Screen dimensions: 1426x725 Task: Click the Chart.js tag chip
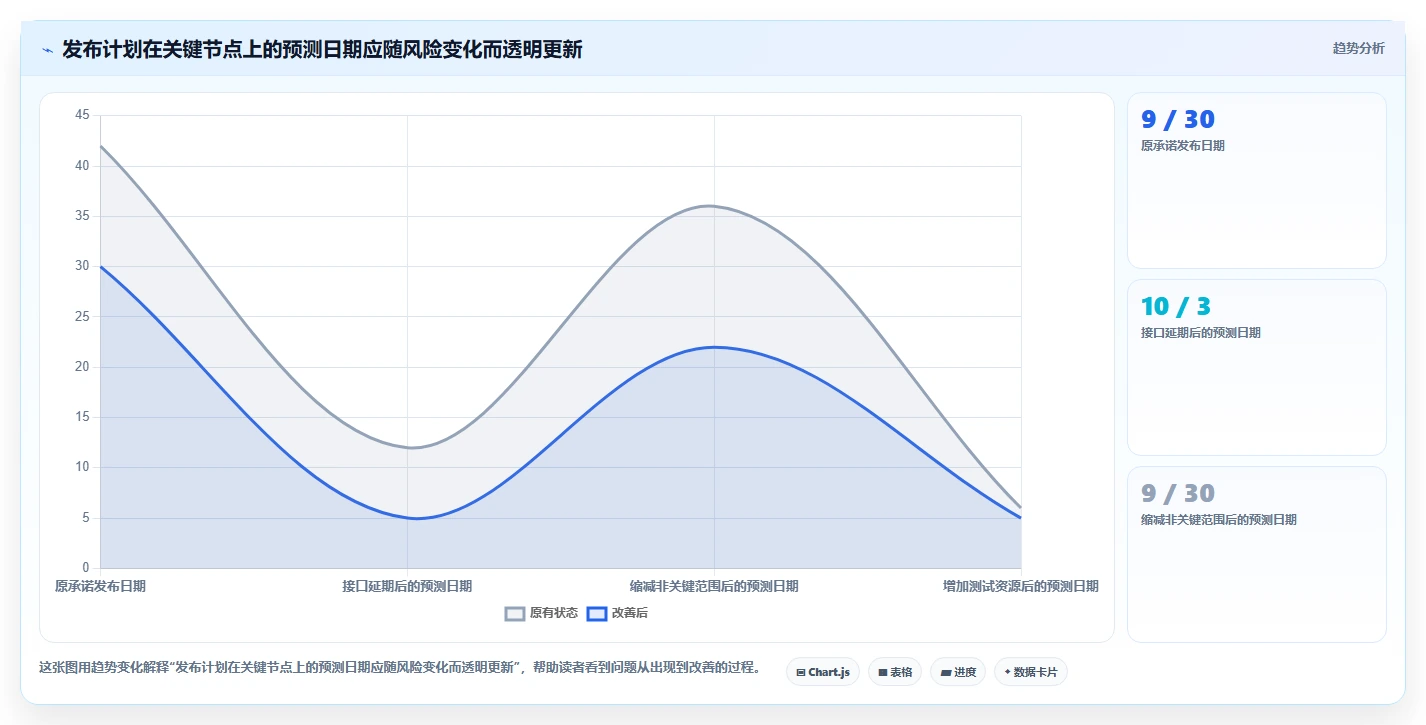point(823,672)
